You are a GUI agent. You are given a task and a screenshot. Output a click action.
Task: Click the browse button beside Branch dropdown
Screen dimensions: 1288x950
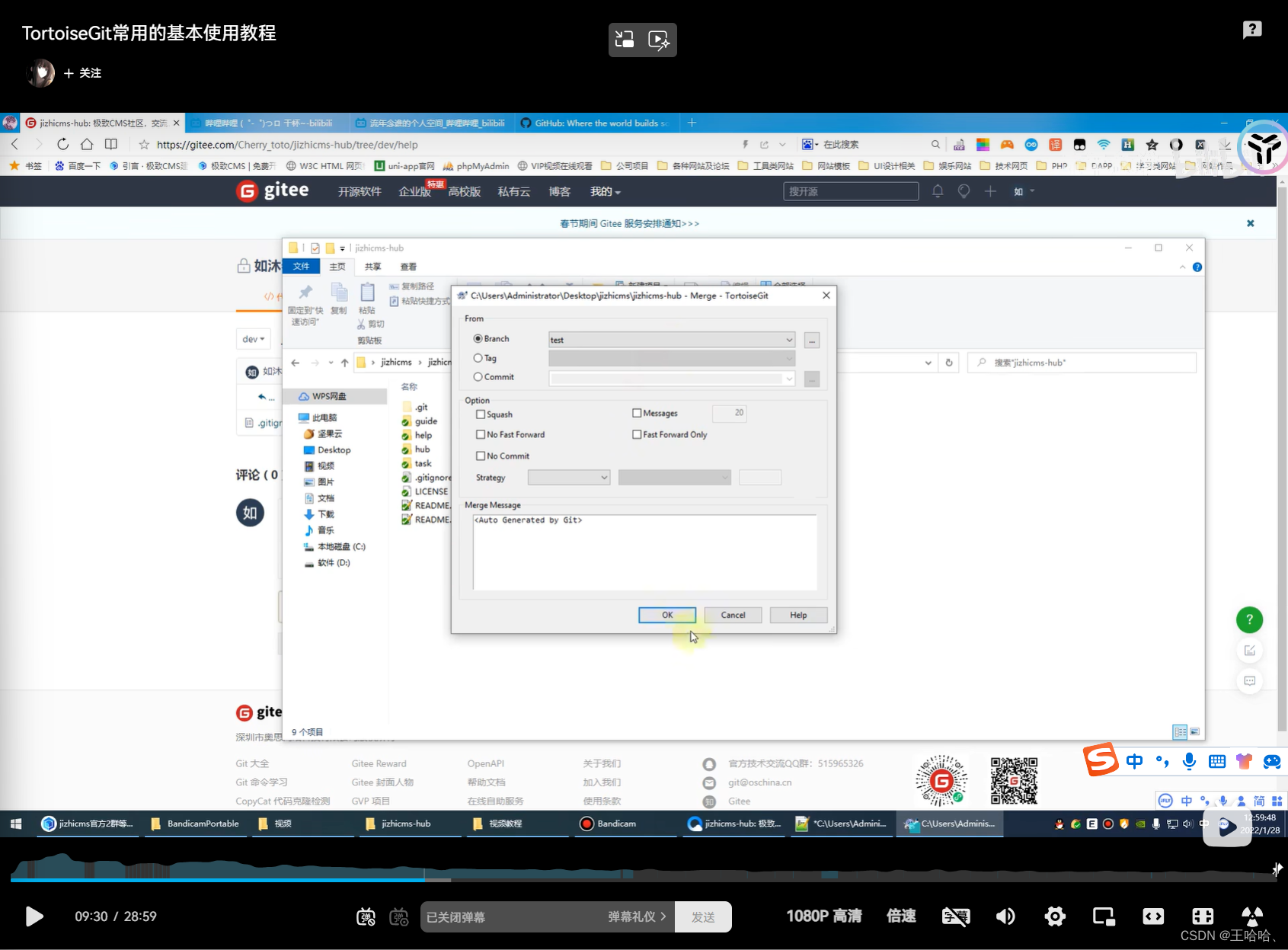[x=812, y=341]
